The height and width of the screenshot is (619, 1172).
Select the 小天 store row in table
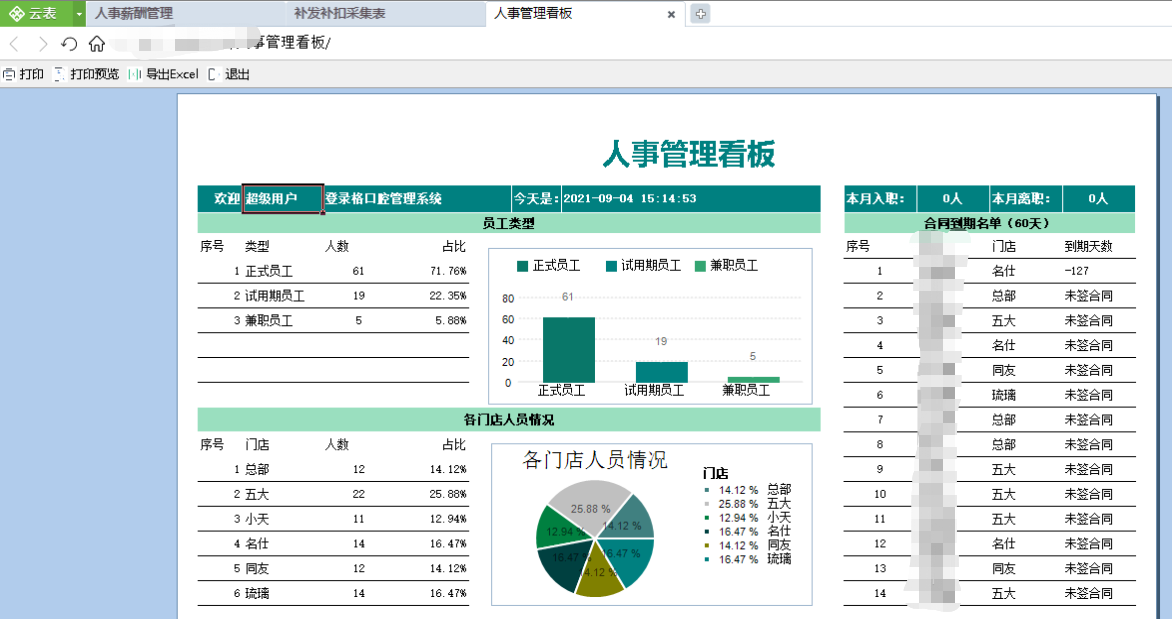(x=333, y=519)
